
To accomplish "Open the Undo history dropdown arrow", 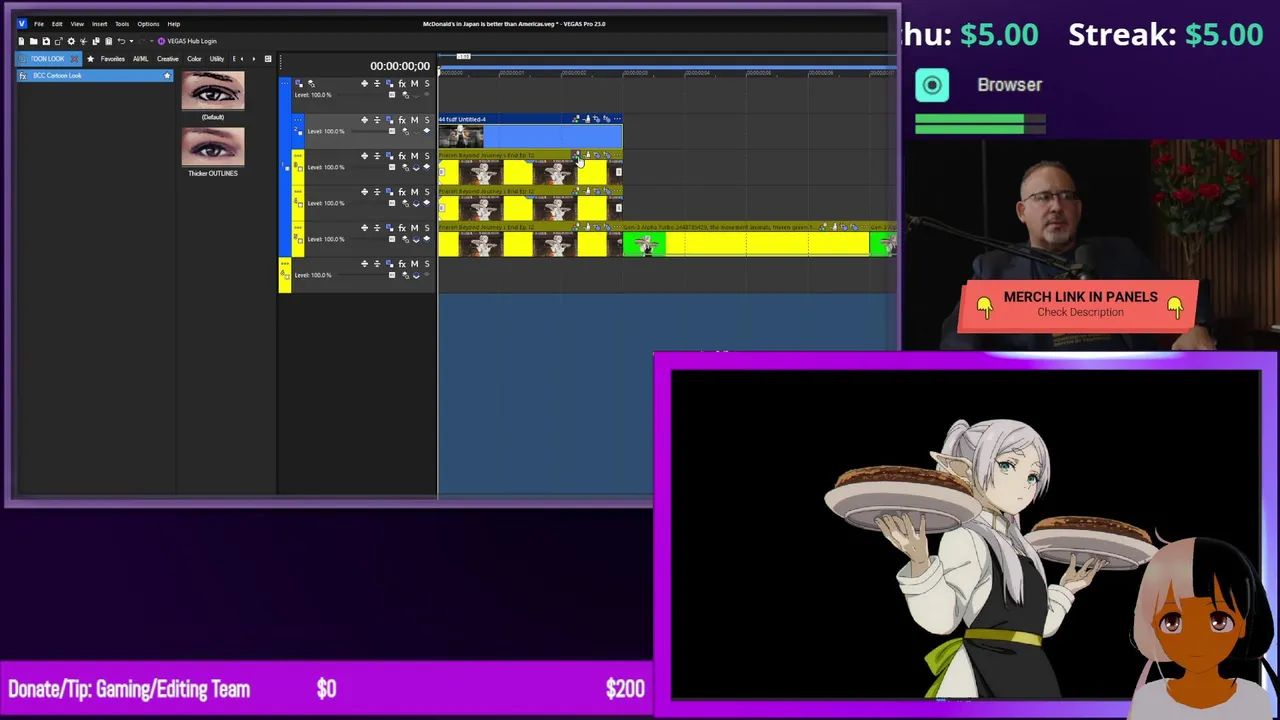I will [x=129, y=41].
